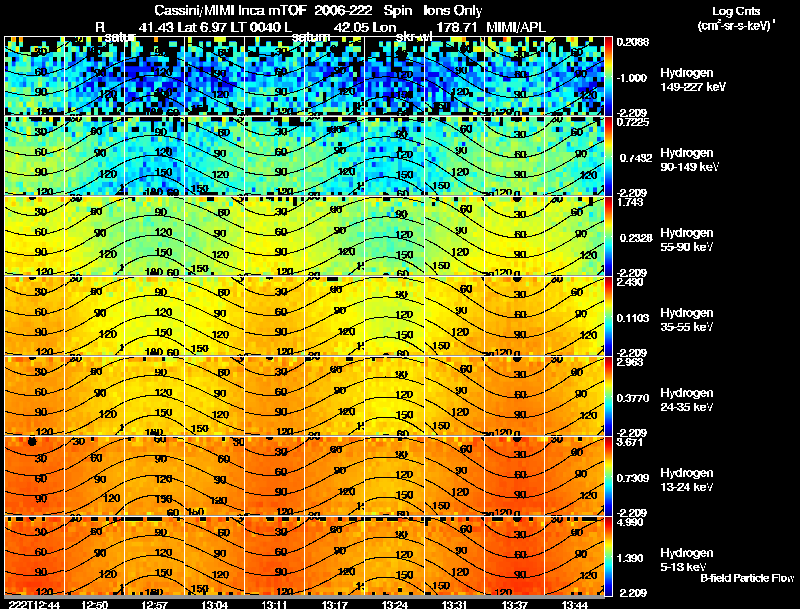The height and width of the screenshot is (609, 800).
Task: Click the 'B-field Particle Flow' caption
Action: tap(747, 578)
